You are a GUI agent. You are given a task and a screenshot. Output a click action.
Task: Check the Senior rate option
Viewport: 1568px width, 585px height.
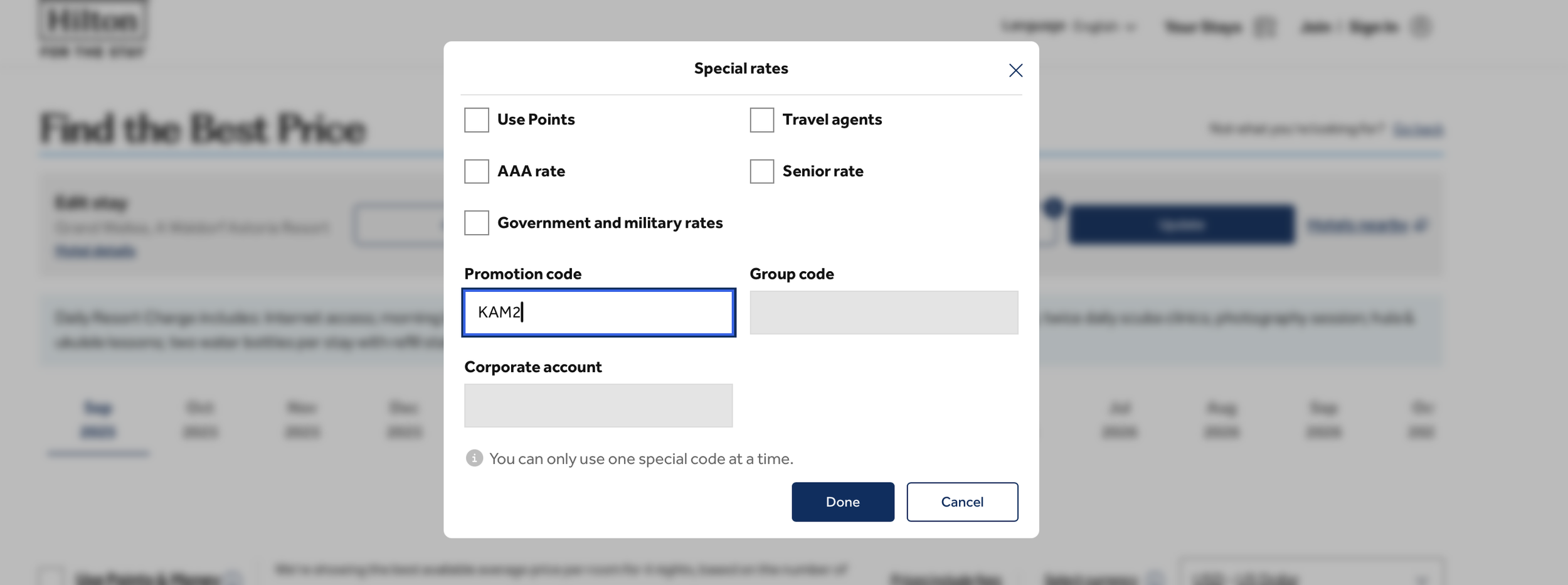(761, 171)
